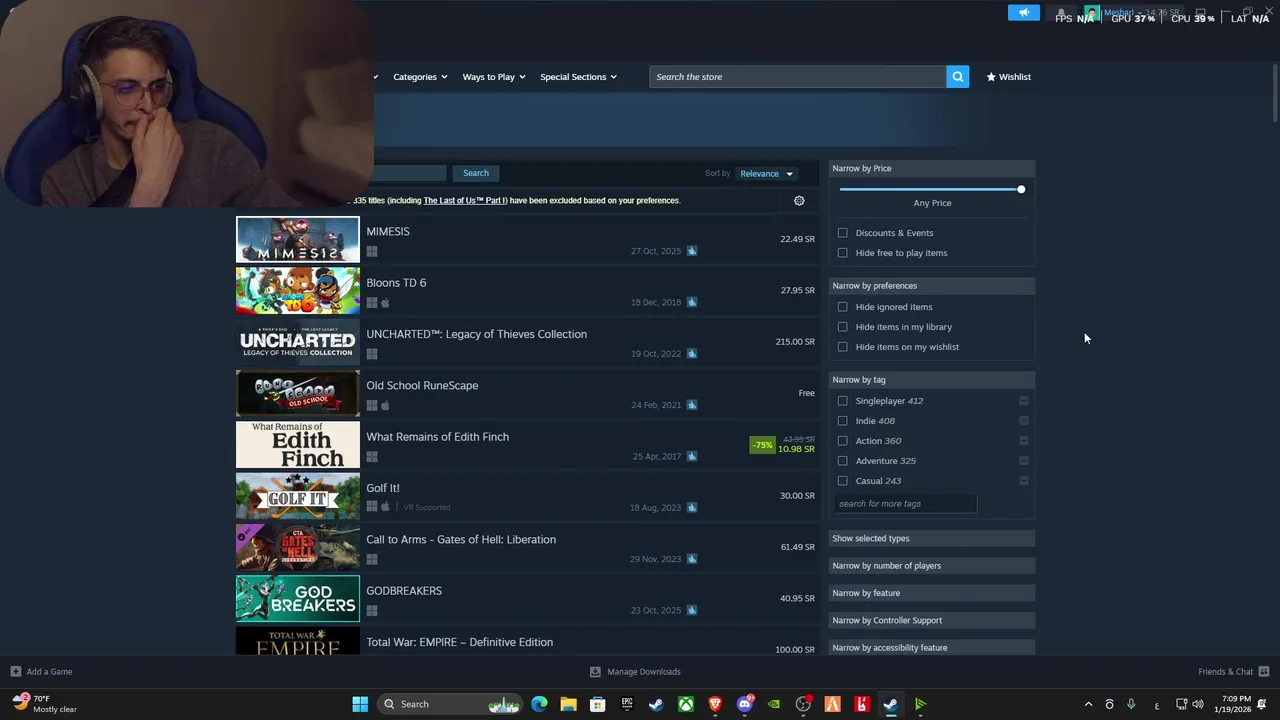
Task: Open OBS Studio from taskbar
Action: (803, 704)
